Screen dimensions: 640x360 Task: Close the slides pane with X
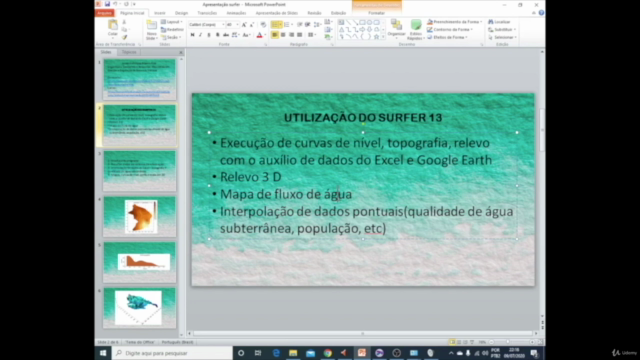point(181,52)
